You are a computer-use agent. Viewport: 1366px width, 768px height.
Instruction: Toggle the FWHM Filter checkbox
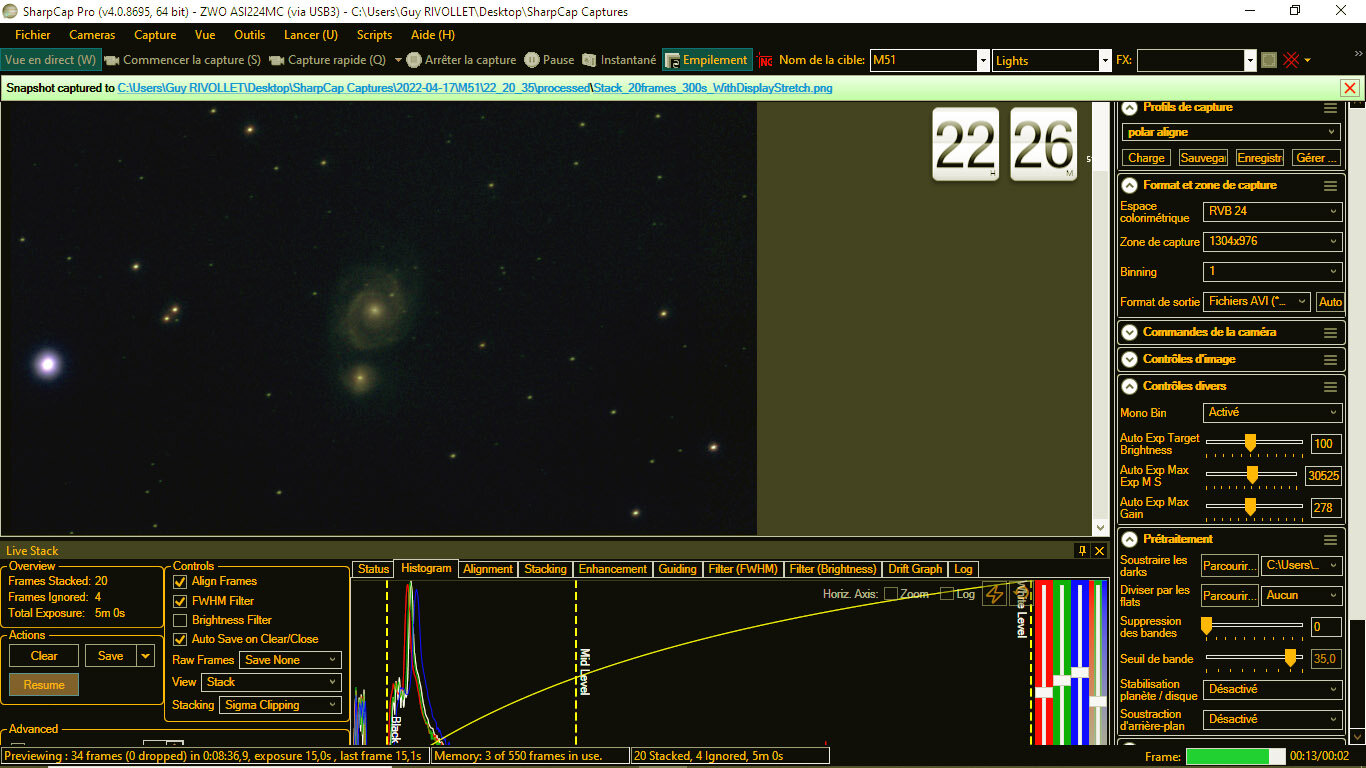(180, 601)
